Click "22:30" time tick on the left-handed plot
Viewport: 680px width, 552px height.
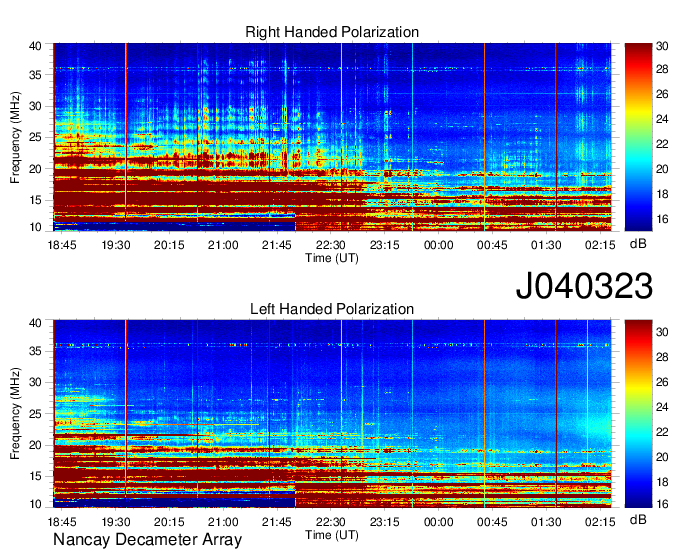pyautogui.click(x=330, y=522)
